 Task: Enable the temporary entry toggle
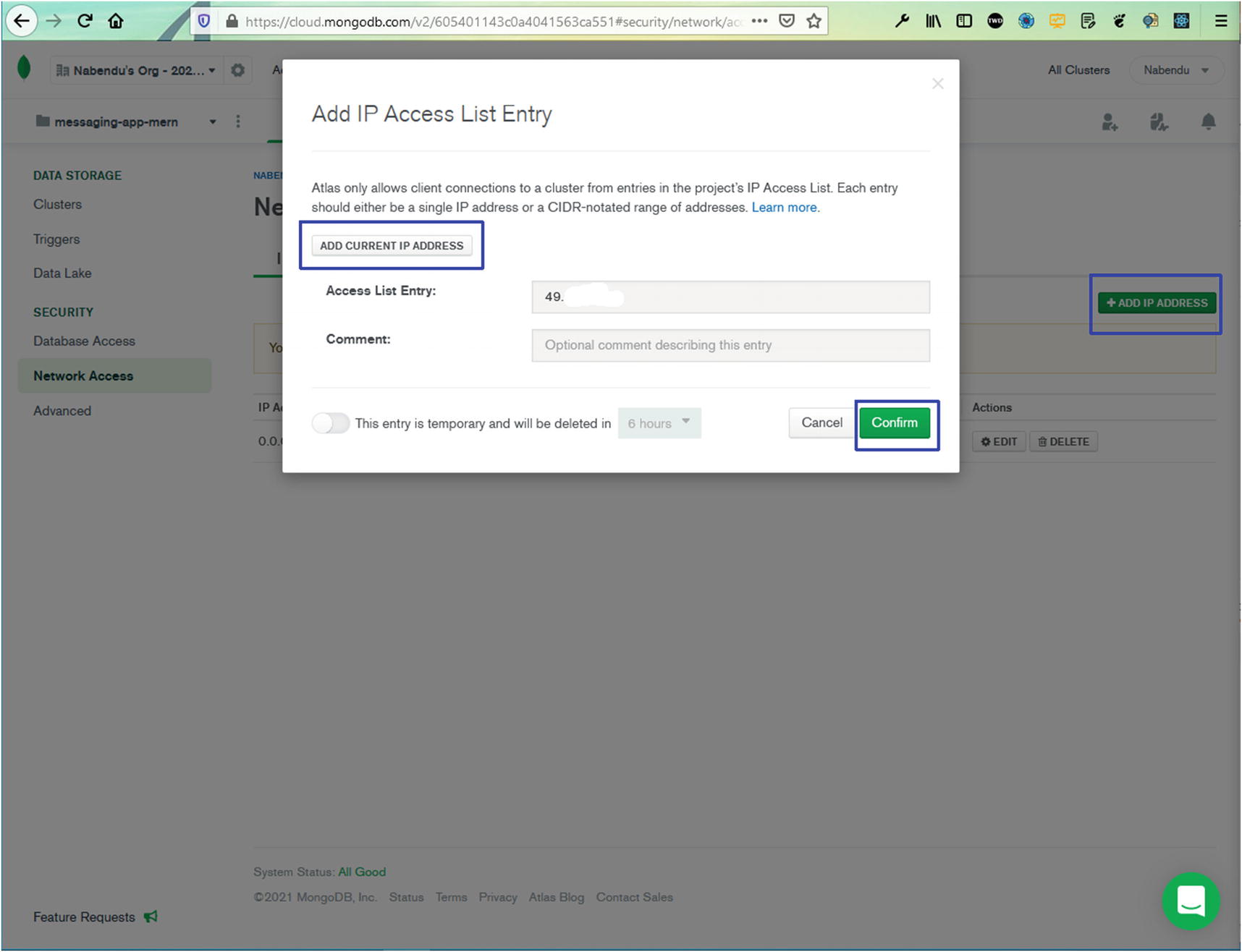331,423
